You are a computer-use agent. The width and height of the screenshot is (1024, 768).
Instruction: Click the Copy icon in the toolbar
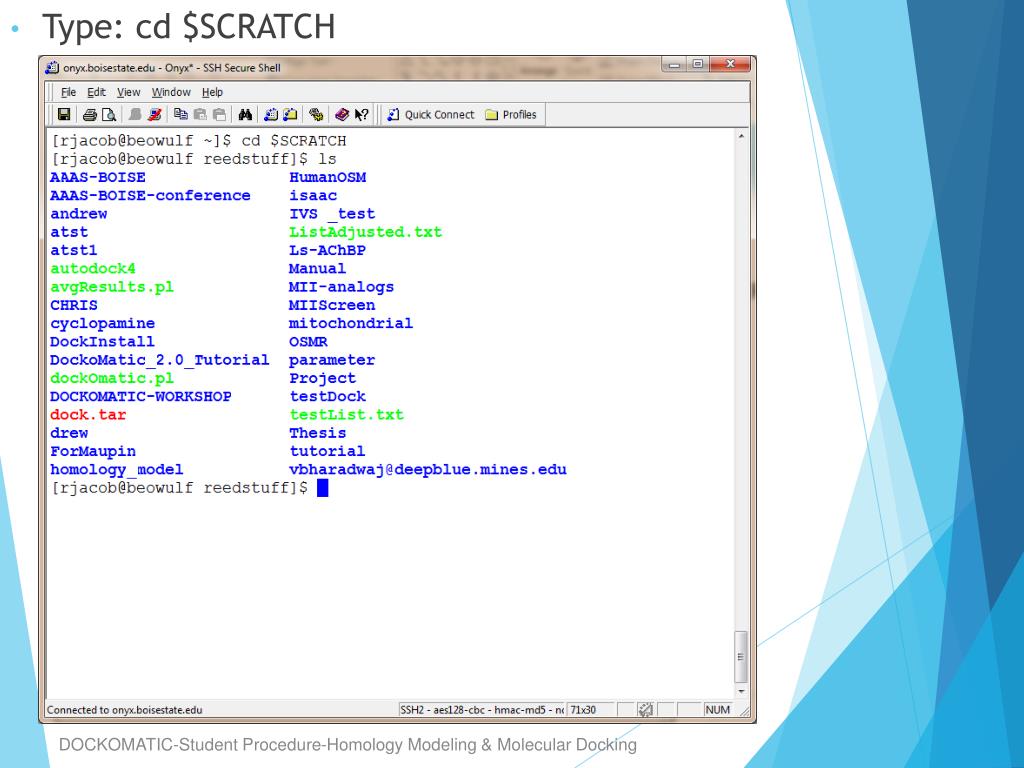point(180,115)
